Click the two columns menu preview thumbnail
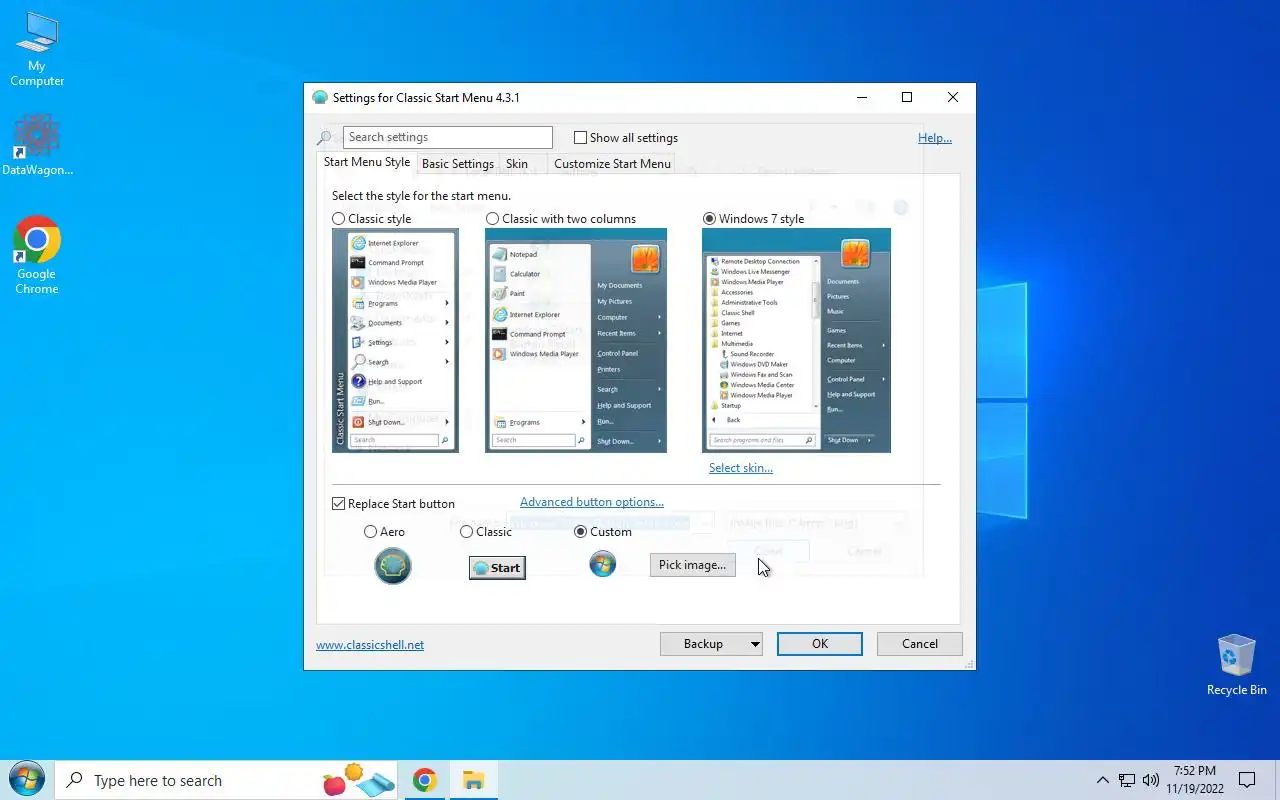Image resolution: width=1280 pixels, height=800 pixels. pyautogui.click(x=576, y=340)
